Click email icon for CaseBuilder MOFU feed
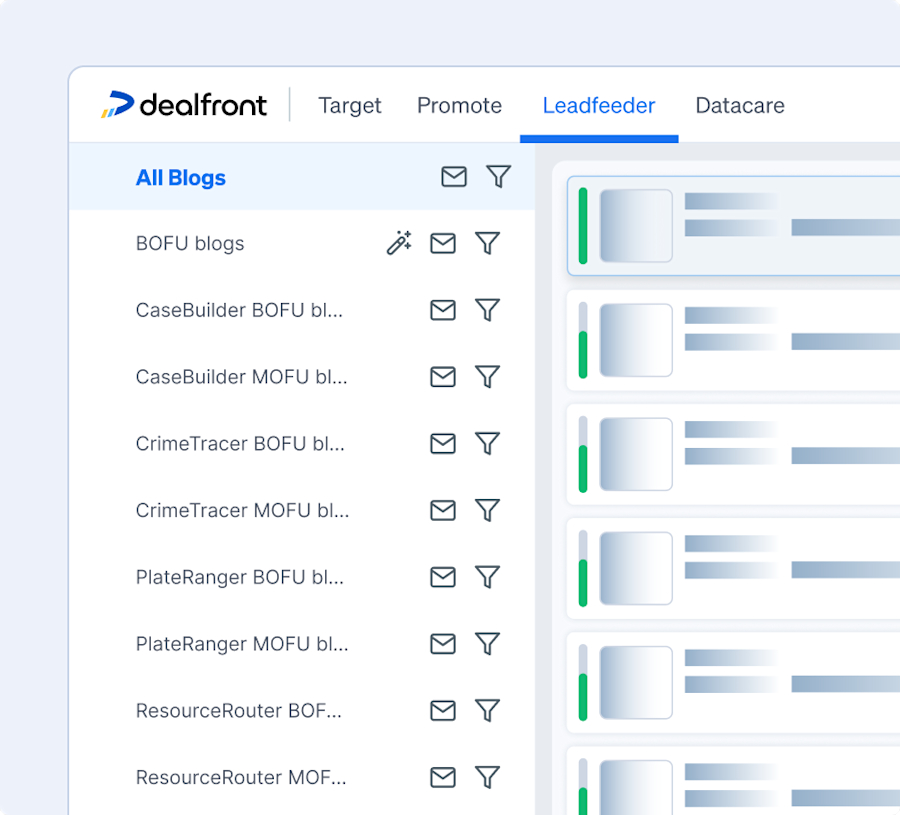 pyautogui.click(x=443, y=377)
